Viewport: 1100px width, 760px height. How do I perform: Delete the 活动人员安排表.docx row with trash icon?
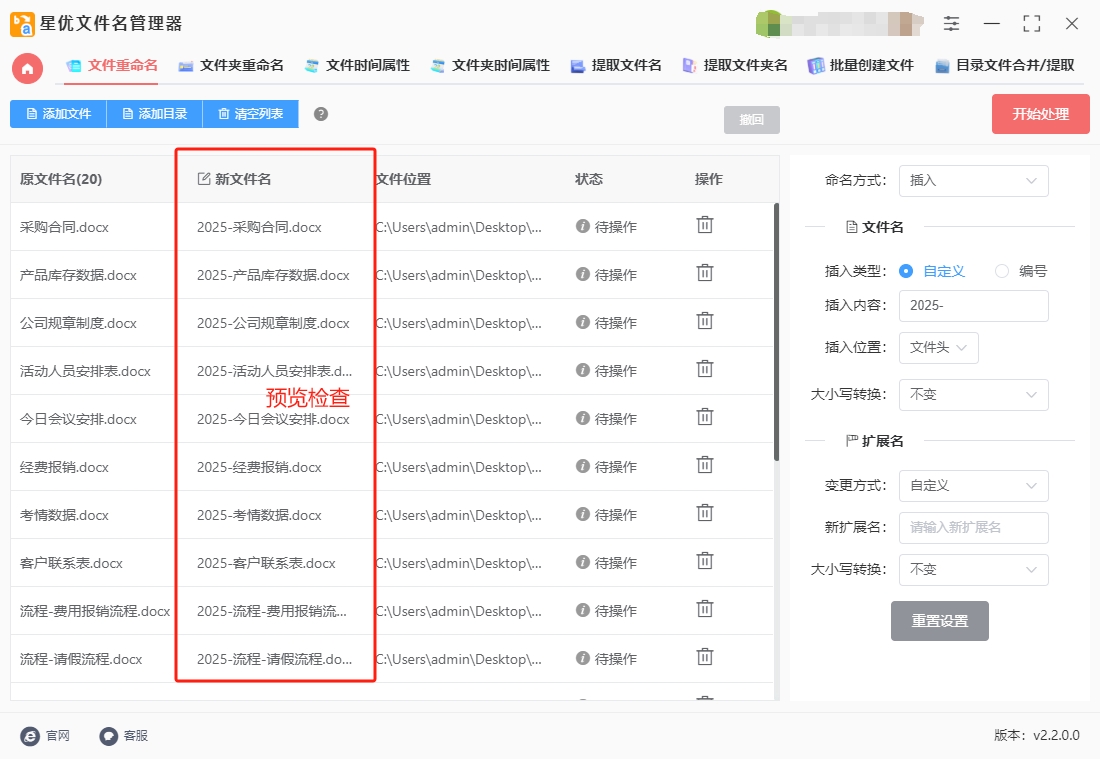pos(704,369)
